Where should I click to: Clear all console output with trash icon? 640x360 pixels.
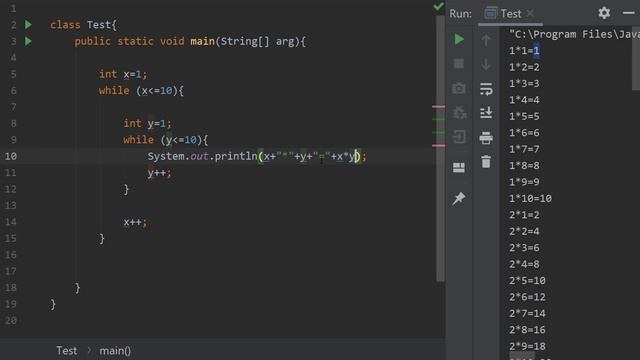pyautogui.click(x=486, y=162)
